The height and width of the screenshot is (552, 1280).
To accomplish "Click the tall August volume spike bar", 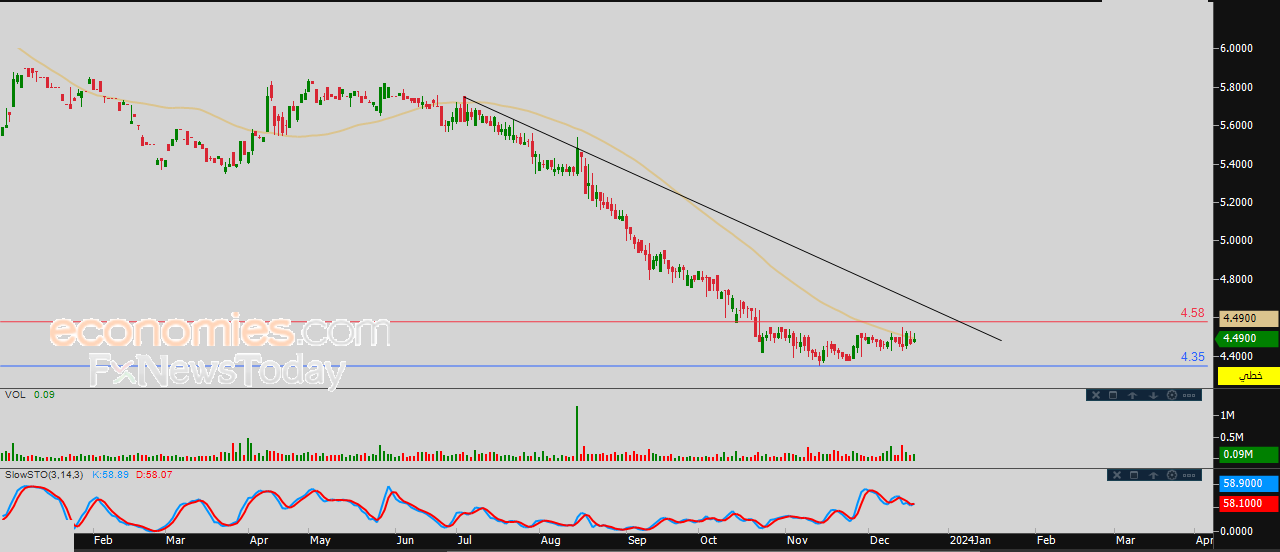I will click(577, 433).
